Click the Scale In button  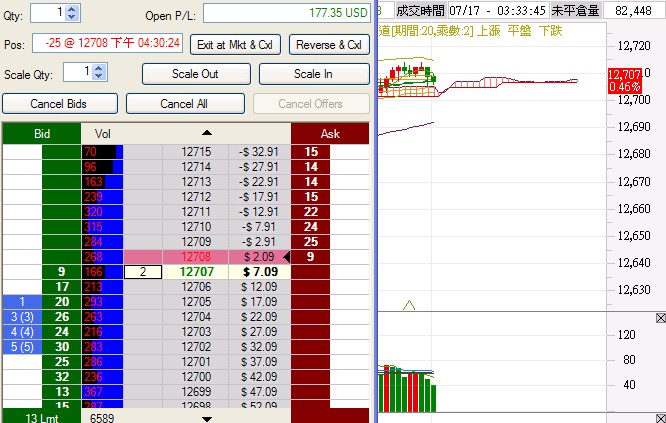click(x=314, y=74)
